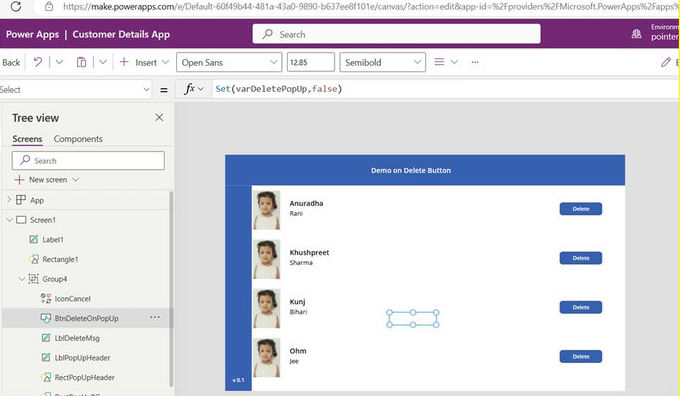Switch to the Screens tab
Screen dimensions: 680x396
[x=27, y=139]
